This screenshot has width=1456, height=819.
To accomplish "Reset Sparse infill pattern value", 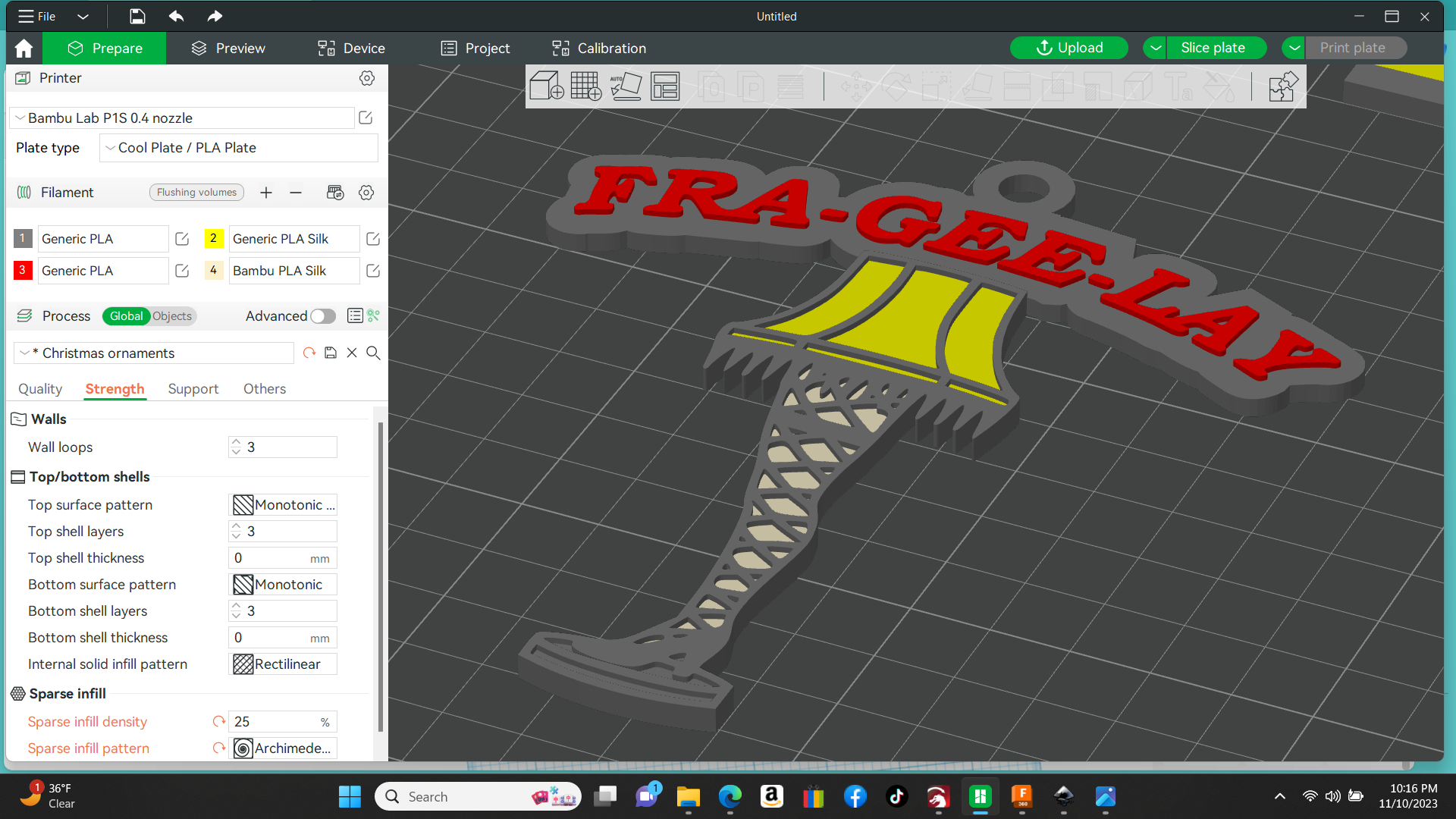I will pyautogui.click(x=219, y=748).
